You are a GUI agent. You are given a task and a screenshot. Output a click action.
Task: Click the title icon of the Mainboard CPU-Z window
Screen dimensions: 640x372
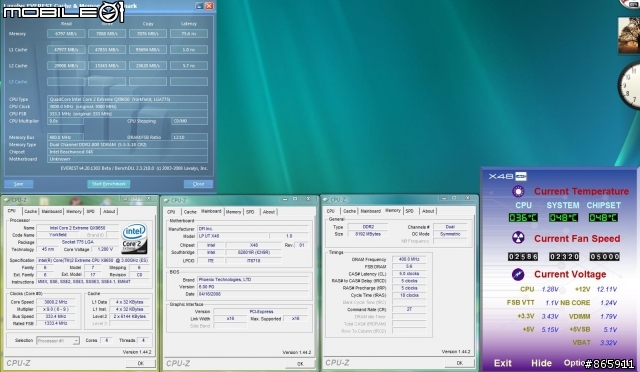[x=166, y=200]
